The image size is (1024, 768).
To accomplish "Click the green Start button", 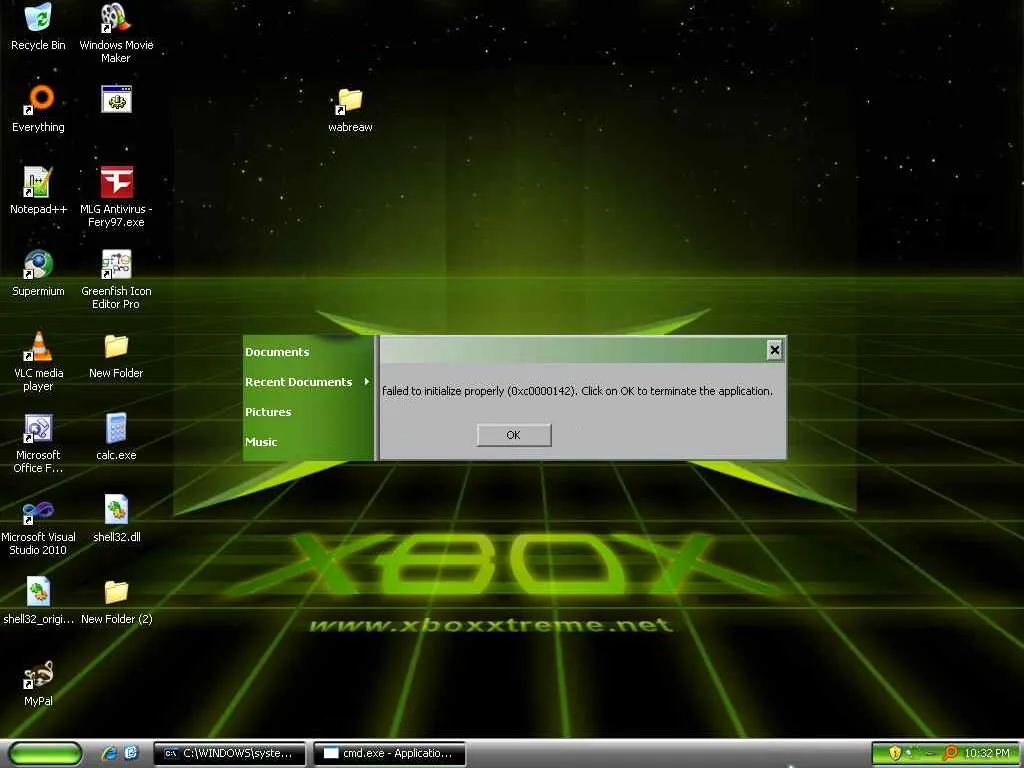I will point(46,753).
